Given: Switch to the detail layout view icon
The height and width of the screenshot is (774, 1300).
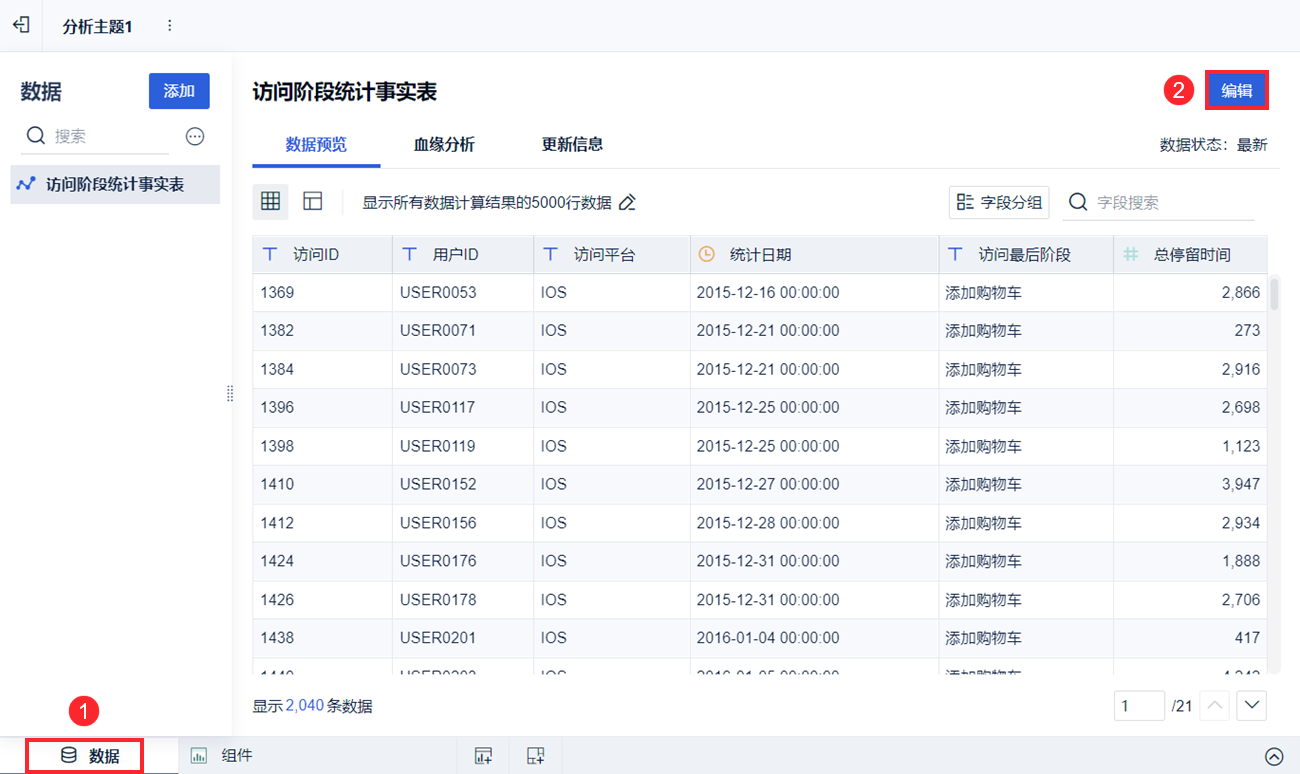Looking at the screenshot, I should (313, 201).
